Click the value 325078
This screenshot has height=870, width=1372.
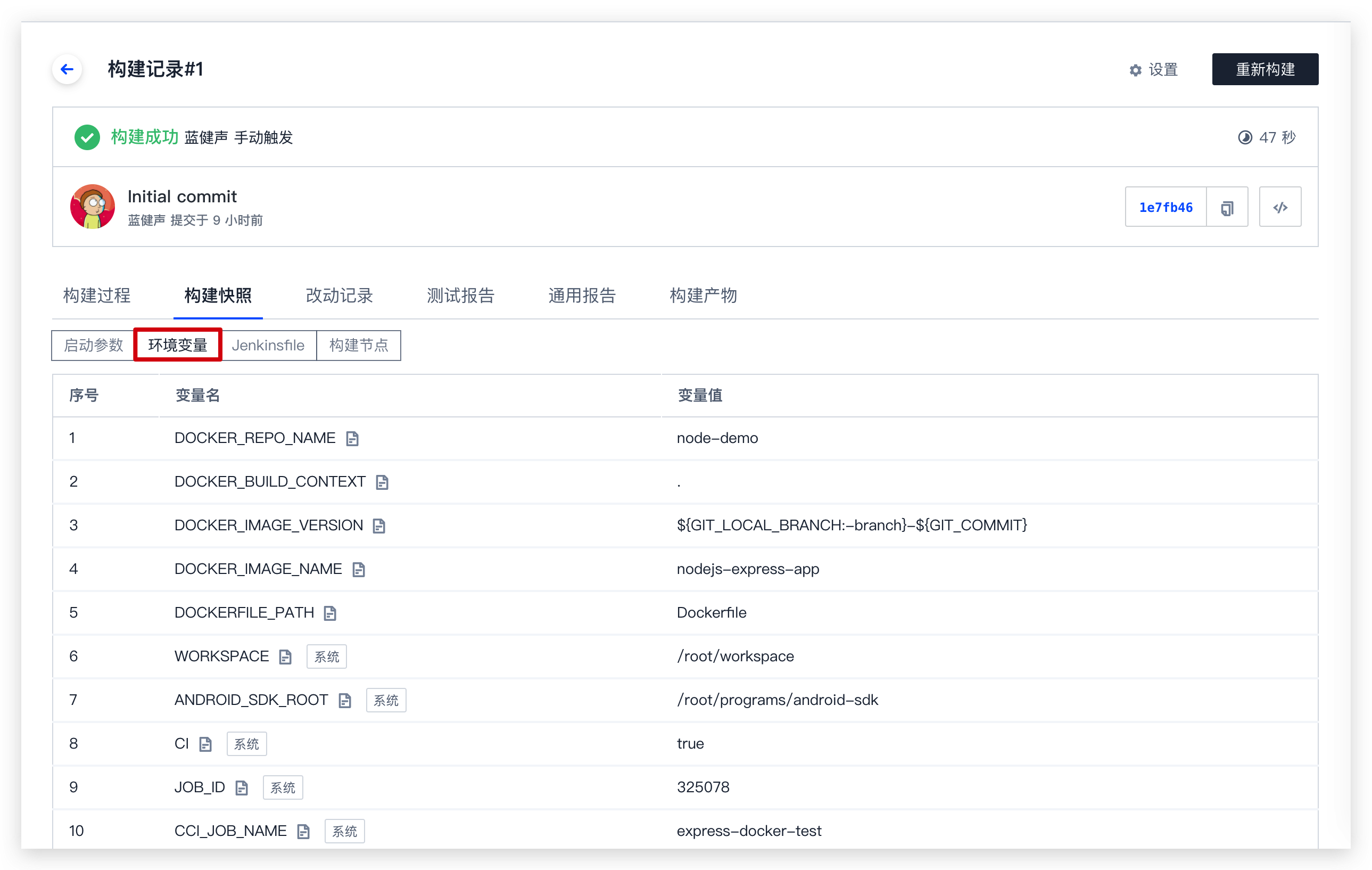(x=703, y=788)
